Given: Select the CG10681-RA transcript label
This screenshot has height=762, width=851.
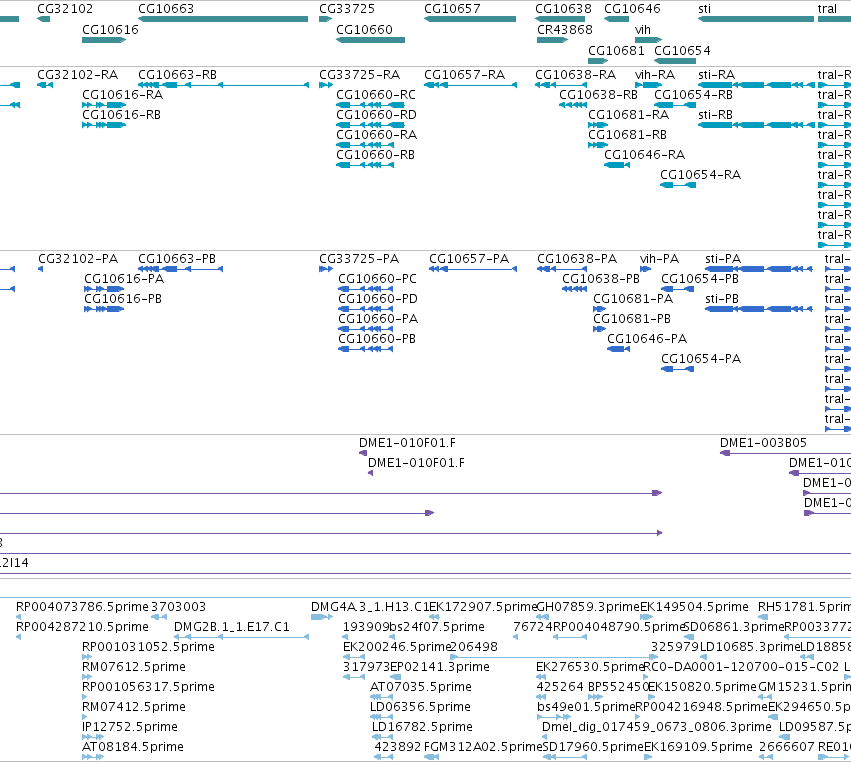Looking at the screenshot, I should coord(628,115).
